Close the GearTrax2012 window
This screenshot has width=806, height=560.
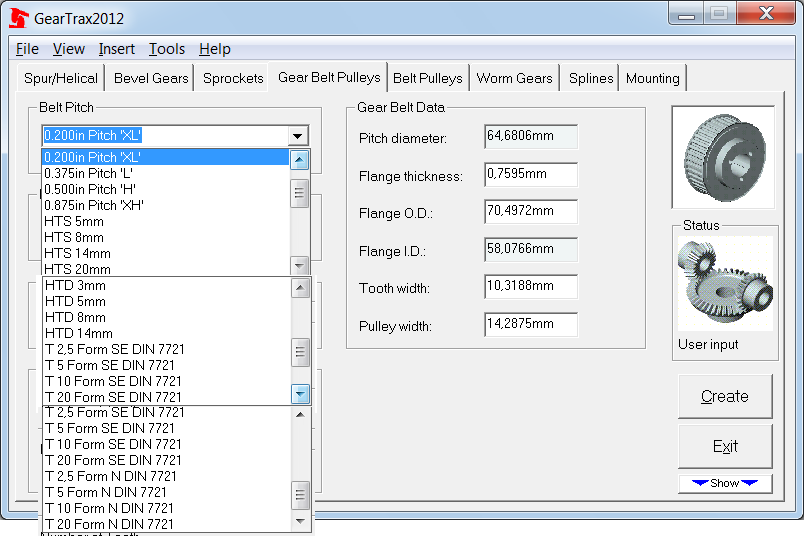[x=766, y=13]
